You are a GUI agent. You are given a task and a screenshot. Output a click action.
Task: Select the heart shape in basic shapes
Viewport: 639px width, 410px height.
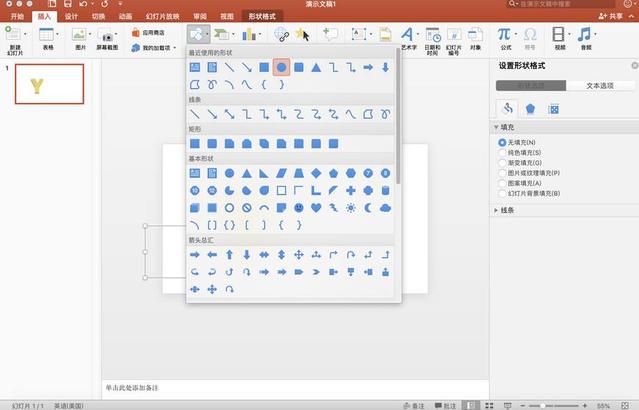[x=316, y=208]
